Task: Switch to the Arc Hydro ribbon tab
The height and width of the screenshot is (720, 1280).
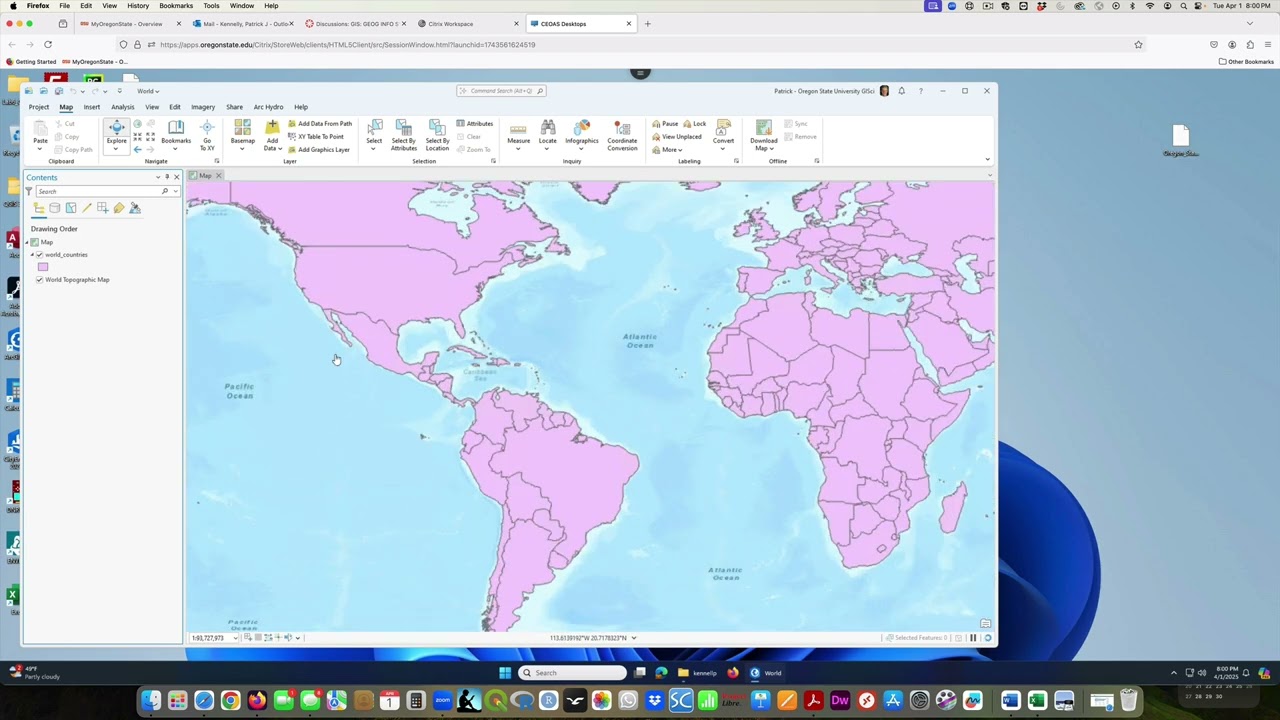Action: point(268,107)
